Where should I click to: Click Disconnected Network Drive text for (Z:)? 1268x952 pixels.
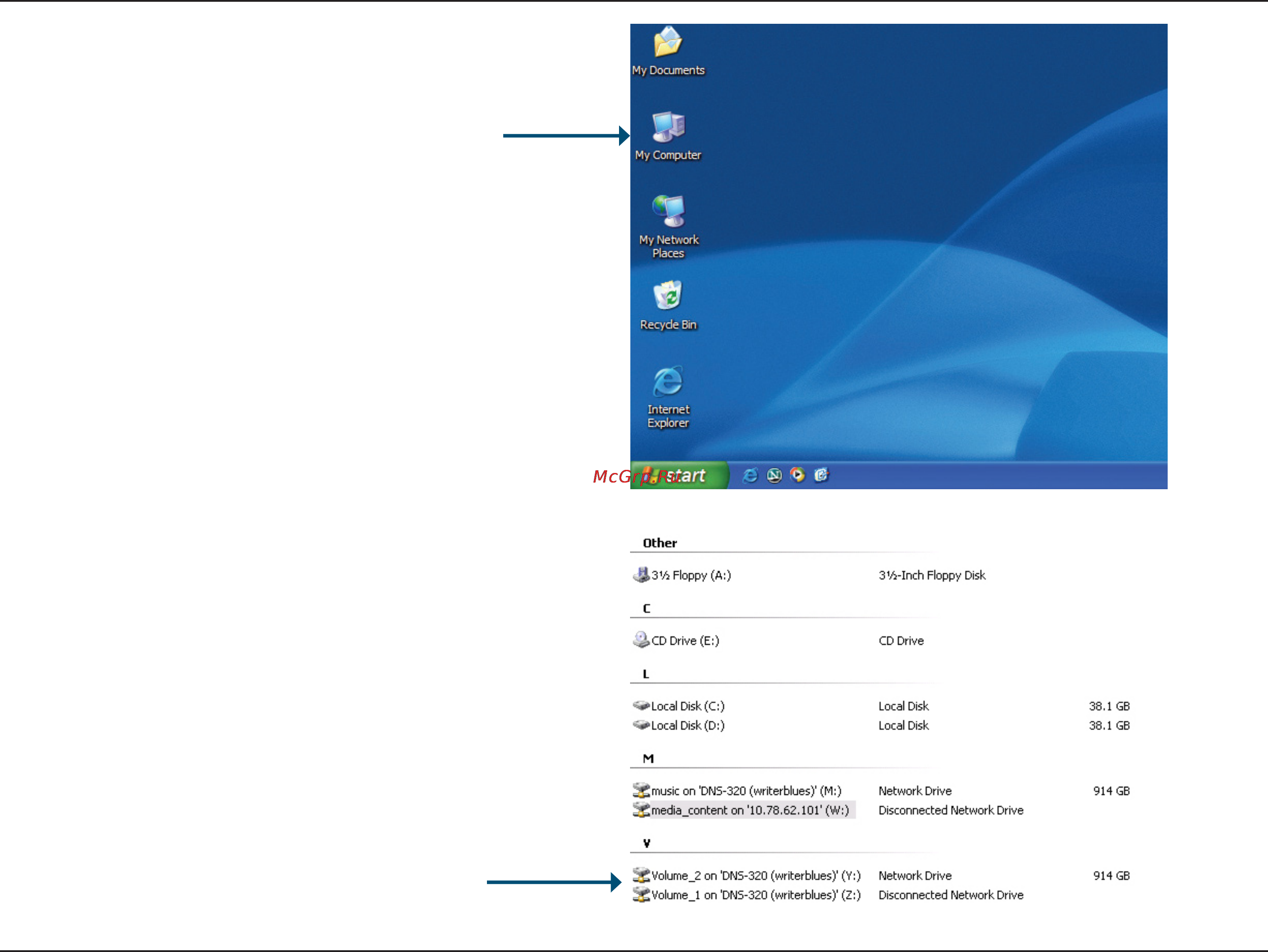tap(951, 895)
